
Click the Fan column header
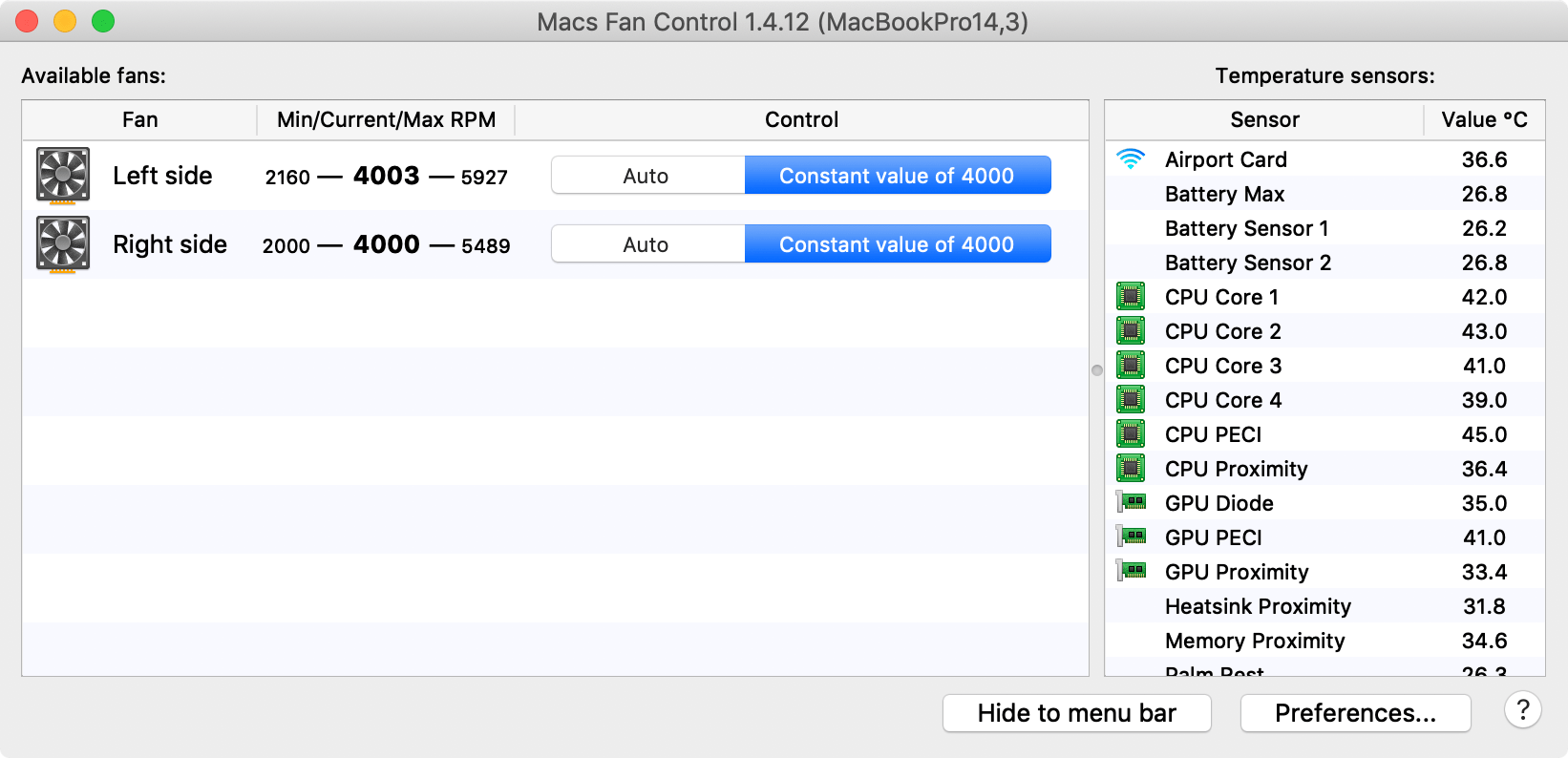click(139, 120)
